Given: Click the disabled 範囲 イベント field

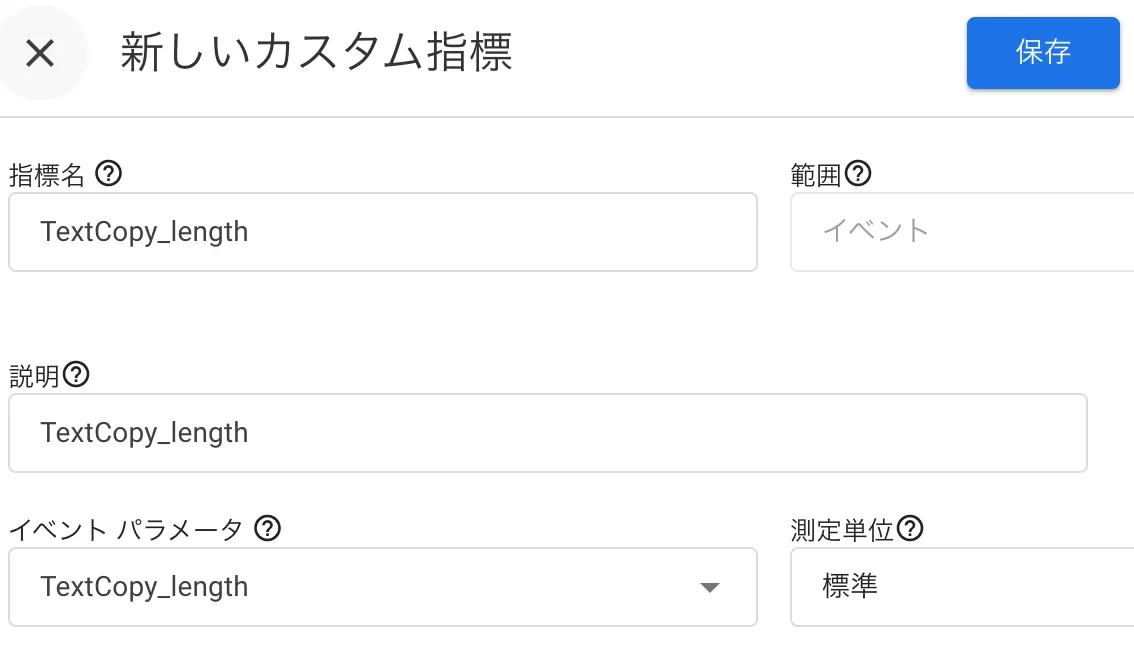Looking at the screenshot, I should coord(962,232).
